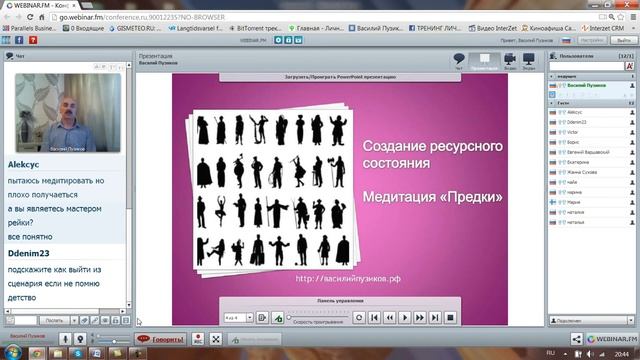Viewport: 640px width, 360px height.
Task: Switch to the Chat tab with speech bubble icon
Action: point(459,61)
